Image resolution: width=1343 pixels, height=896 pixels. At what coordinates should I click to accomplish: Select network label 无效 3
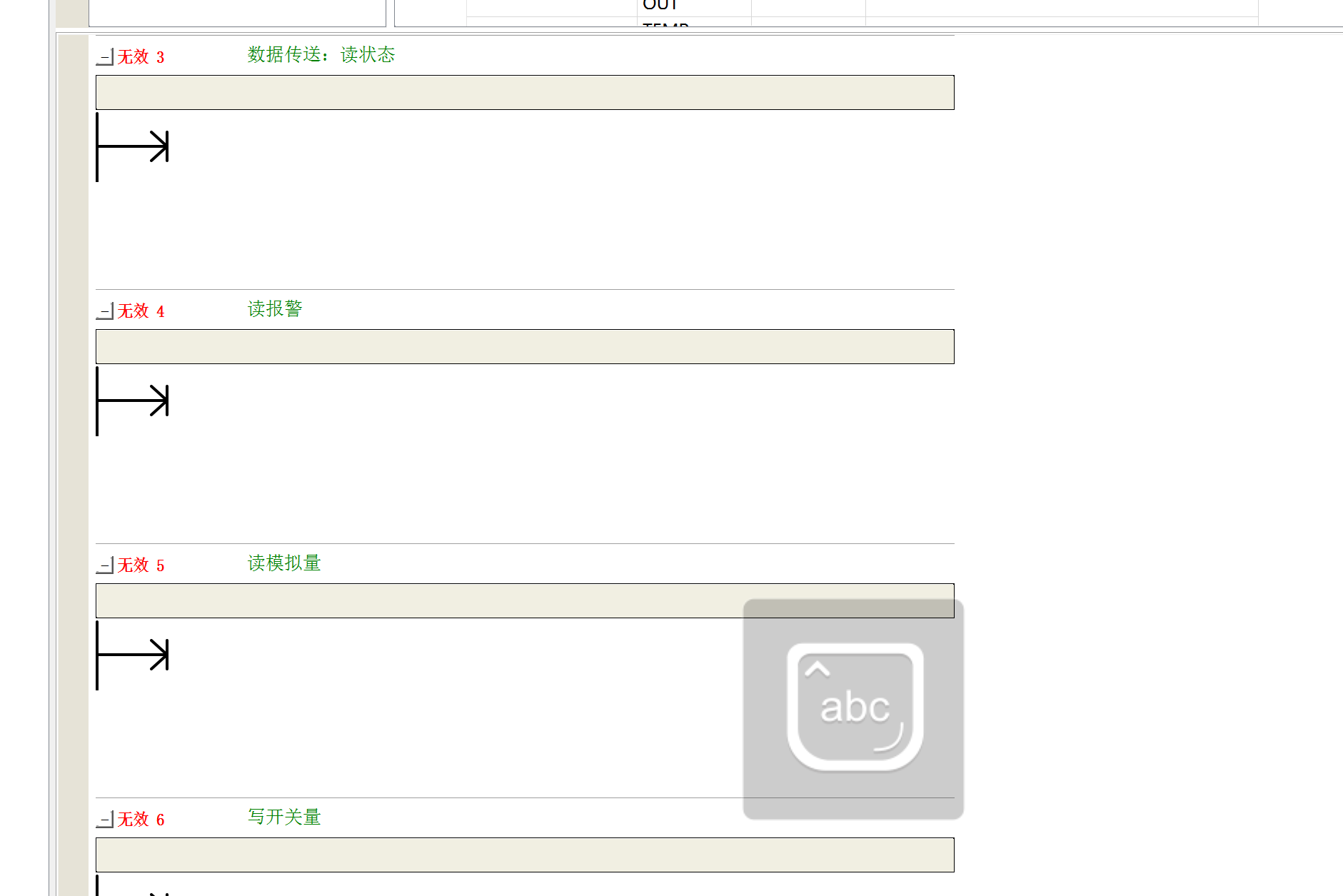coord(141,57)
